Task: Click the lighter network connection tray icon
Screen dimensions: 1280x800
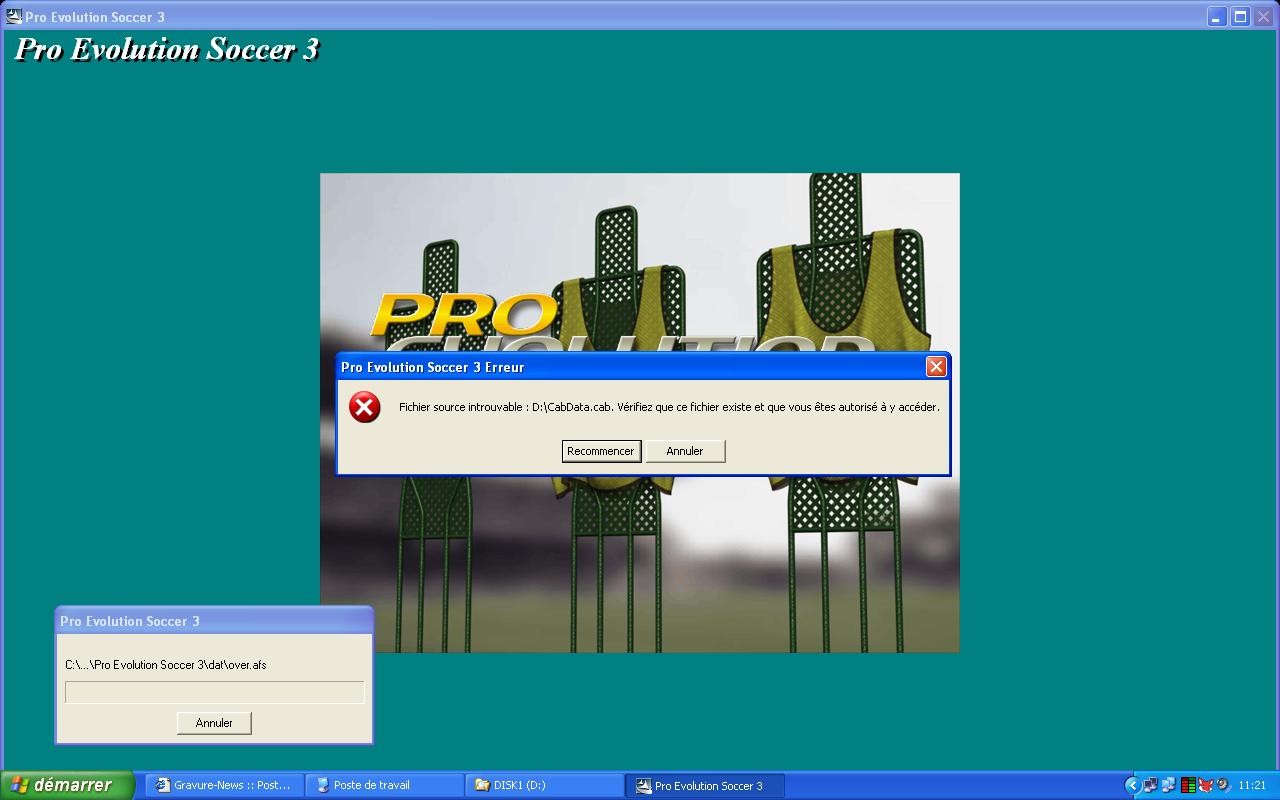Action: point(1168,786)
